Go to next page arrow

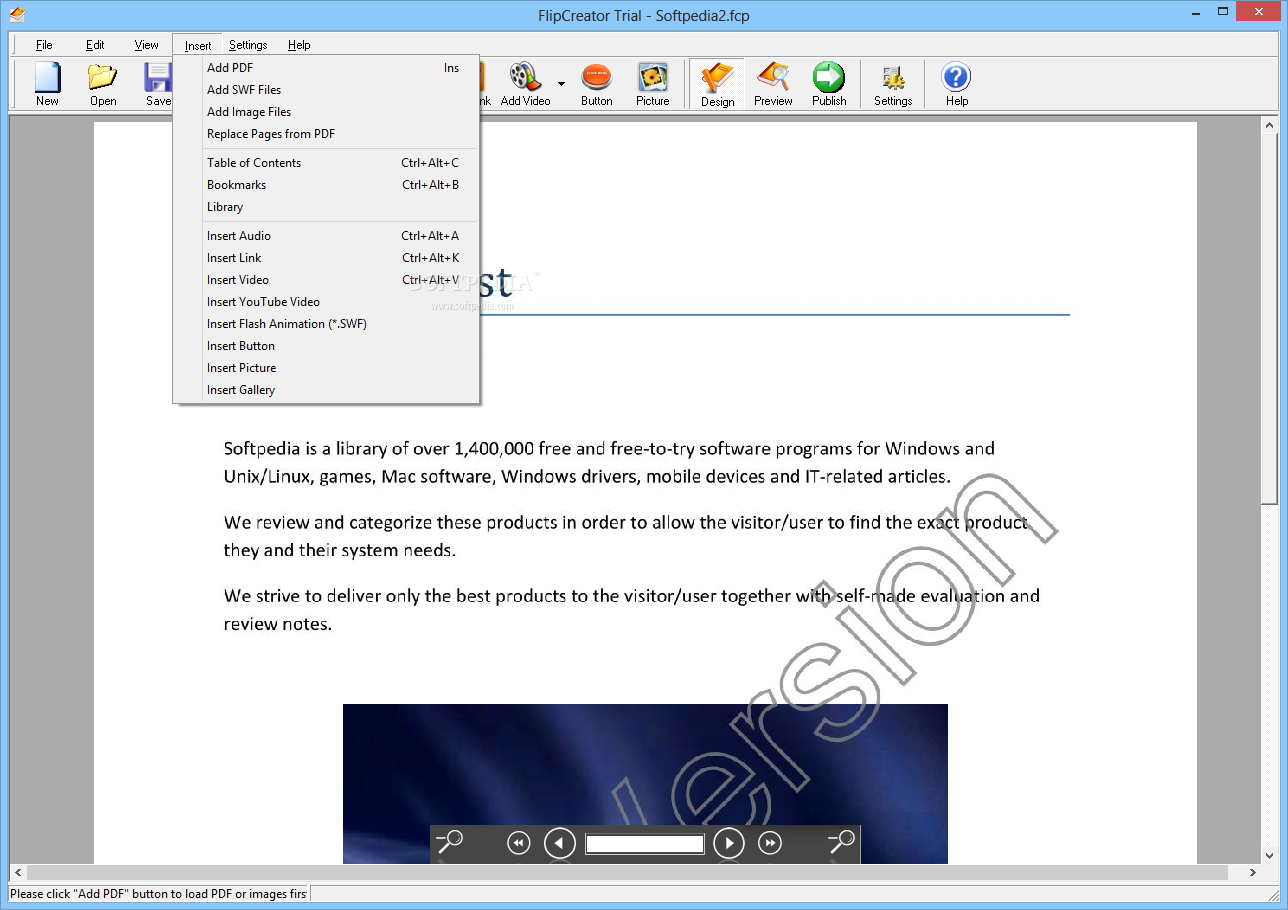point(729,844)
